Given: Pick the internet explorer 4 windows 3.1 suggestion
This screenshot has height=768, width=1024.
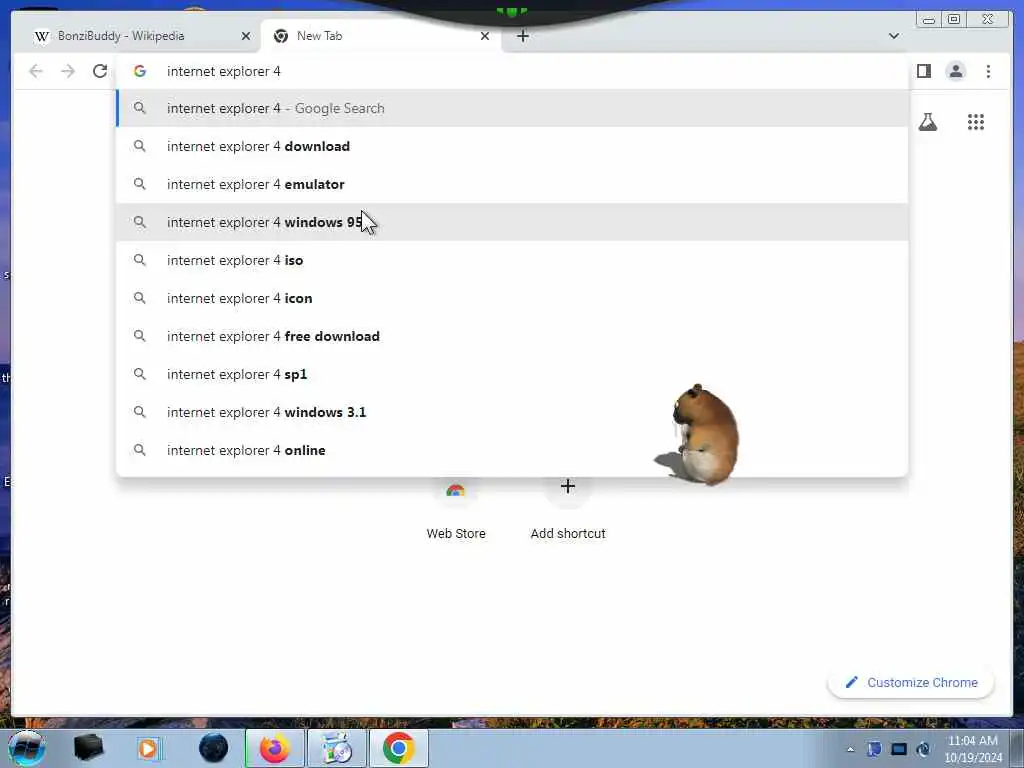Looking at the screenshot, I should click(512, 412).
